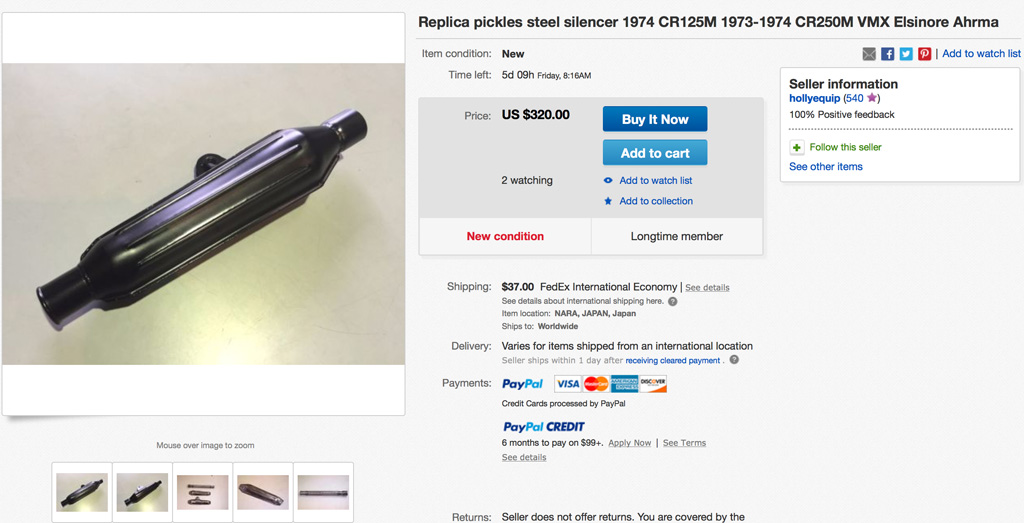This screenshot has height=523, width=1024.
Task: Pin the item on Pinterest
Action: pos(924,54)
